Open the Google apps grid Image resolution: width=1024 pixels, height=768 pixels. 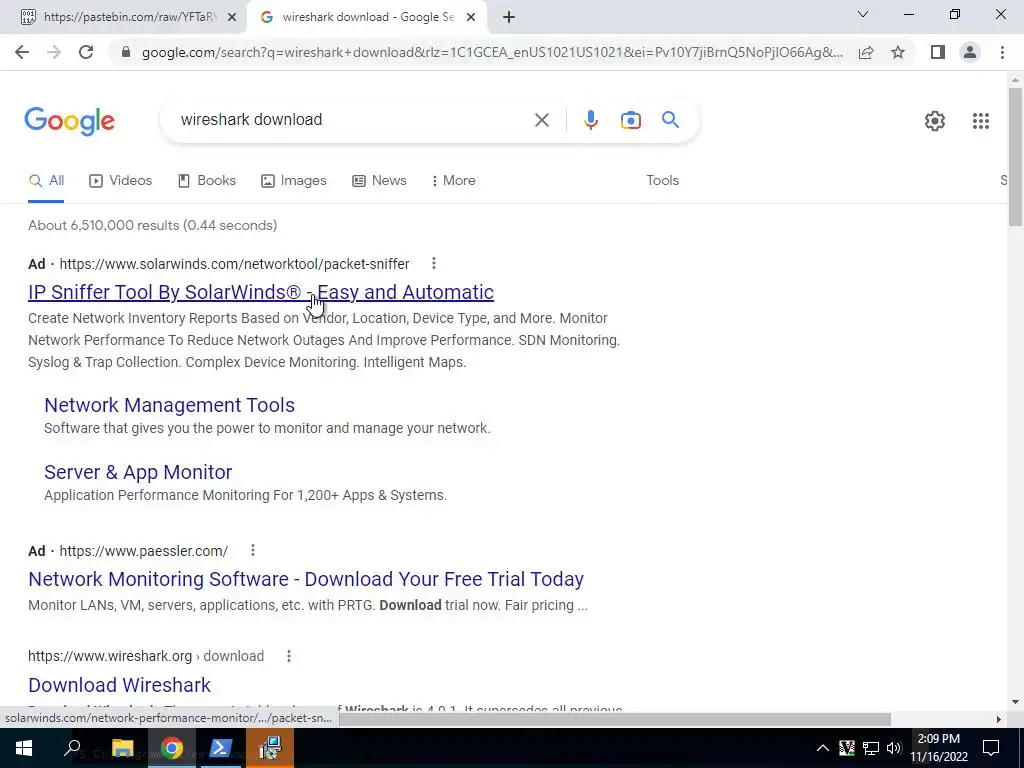980,121
